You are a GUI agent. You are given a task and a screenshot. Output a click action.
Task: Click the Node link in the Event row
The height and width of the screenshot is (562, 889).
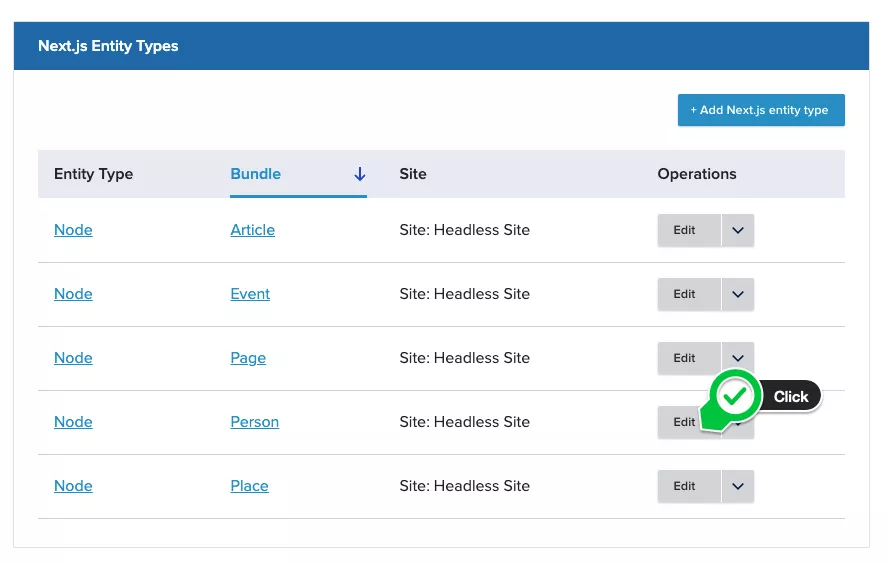click(73, 294)
